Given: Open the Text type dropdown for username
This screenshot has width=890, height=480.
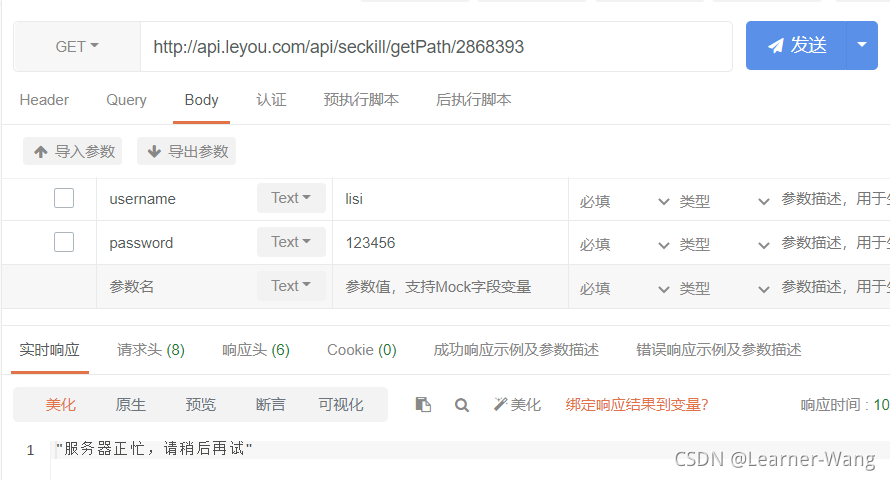Looking at the screenshot, I should [291, 198].
